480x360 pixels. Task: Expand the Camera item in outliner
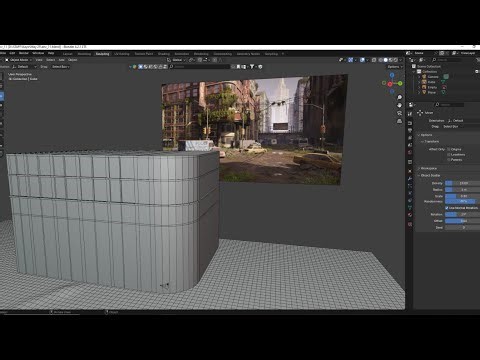click(x=419, y=77)
